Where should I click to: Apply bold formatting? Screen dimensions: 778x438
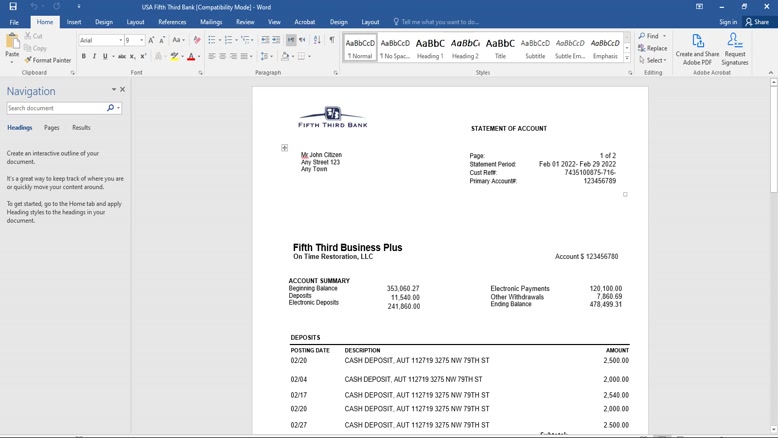pyautogui.click(x=84, y=56)
